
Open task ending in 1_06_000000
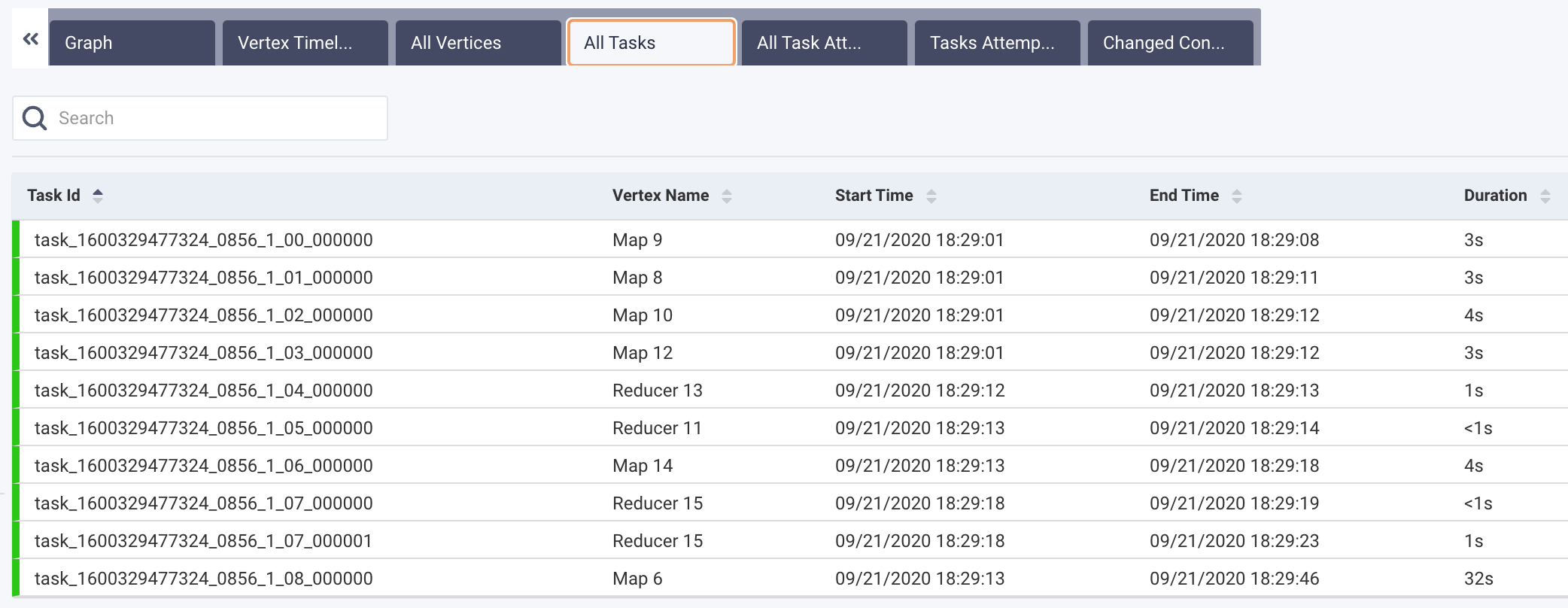(x=204, y=466)
